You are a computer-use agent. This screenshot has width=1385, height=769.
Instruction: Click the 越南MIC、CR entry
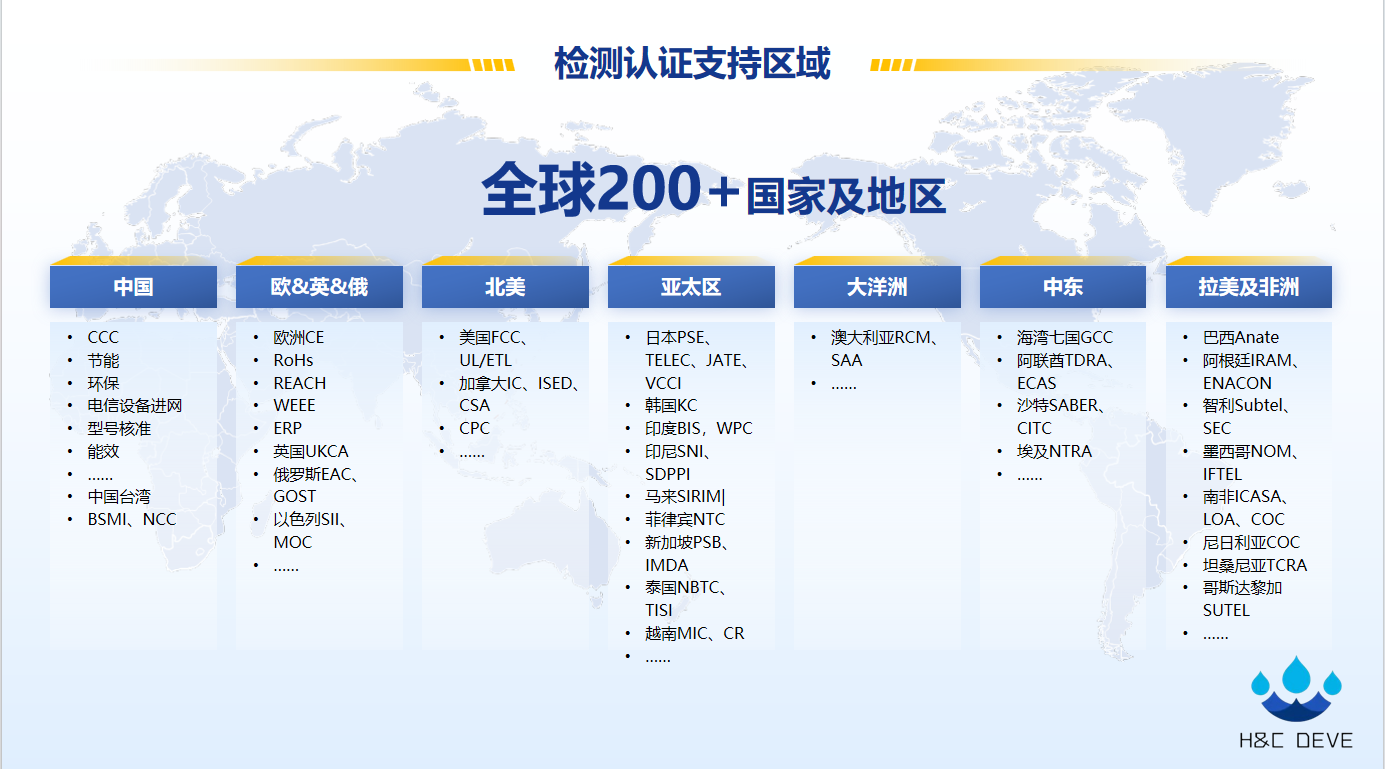pyautogui.click(x=695, y=633)
